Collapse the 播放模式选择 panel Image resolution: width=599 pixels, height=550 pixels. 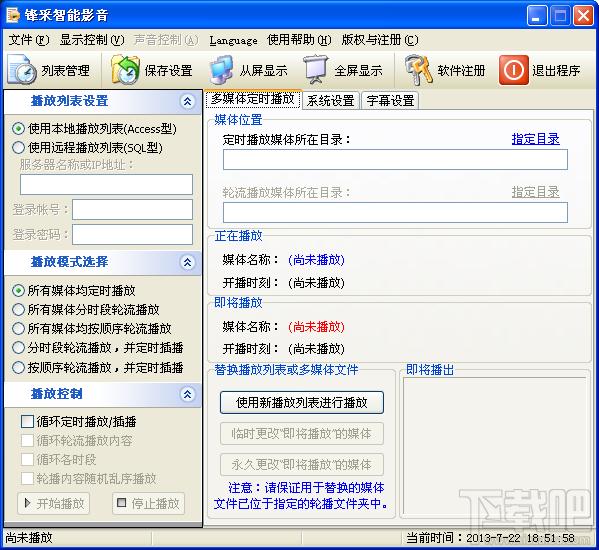[187, 262]
